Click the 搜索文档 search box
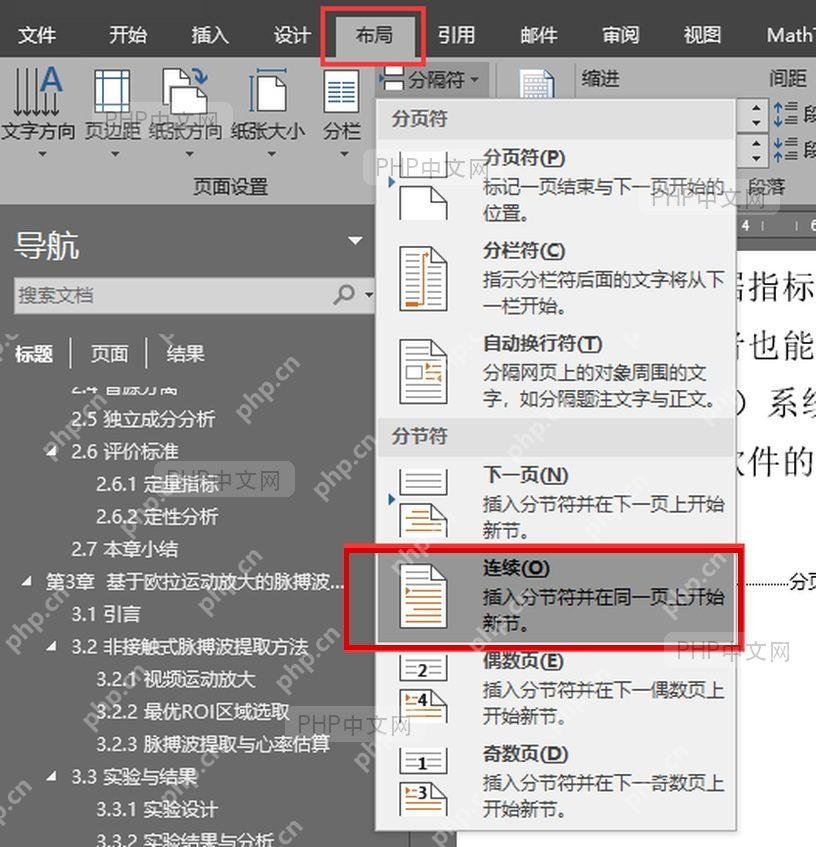Screen dimensions: 816x847 pos(172,295)
